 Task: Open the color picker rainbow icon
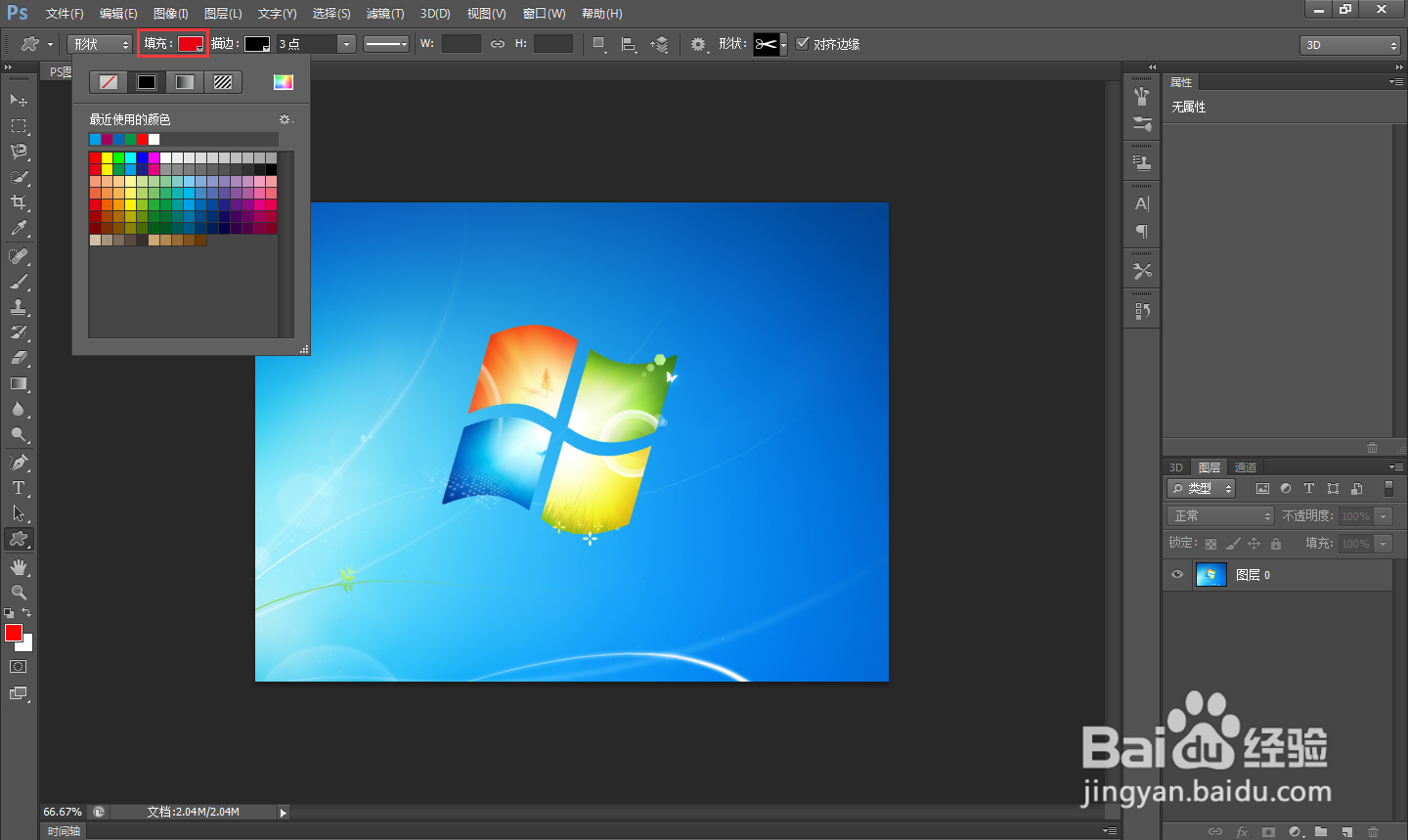(x=284, y=82)
